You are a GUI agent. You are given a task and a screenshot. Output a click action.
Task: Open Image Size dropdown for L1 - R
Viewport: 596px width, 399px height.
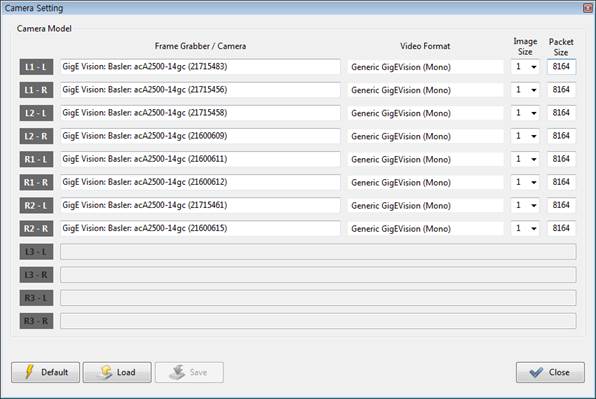click(x=525, y=90)
